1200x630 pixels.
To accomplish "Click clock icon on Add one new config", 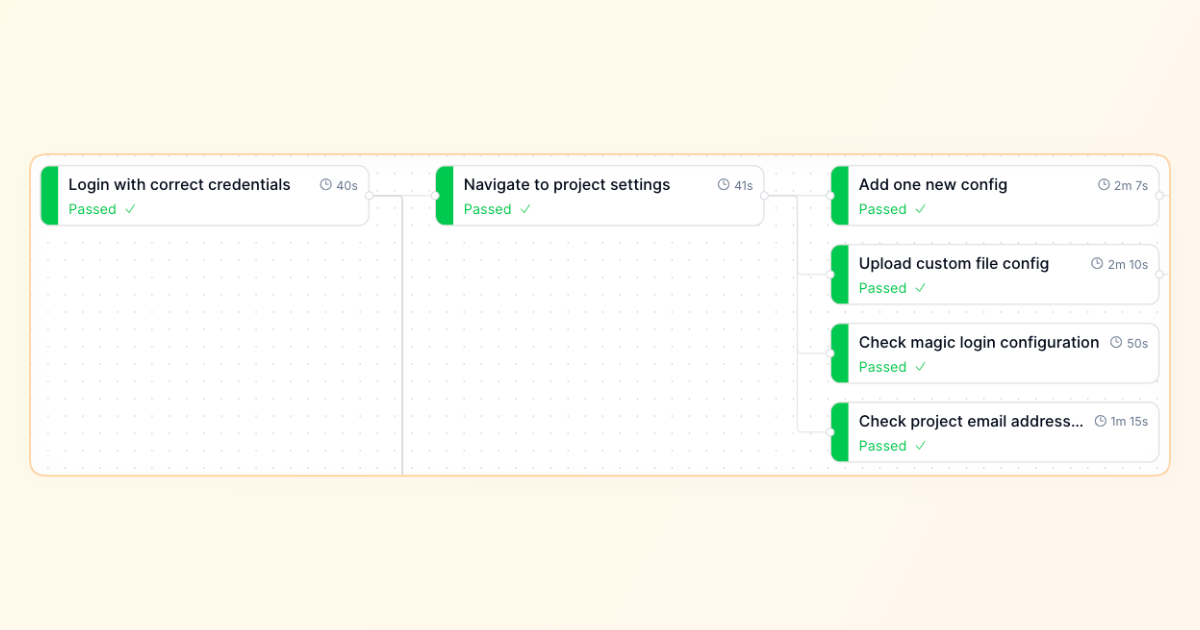I will click(1104, 185).
